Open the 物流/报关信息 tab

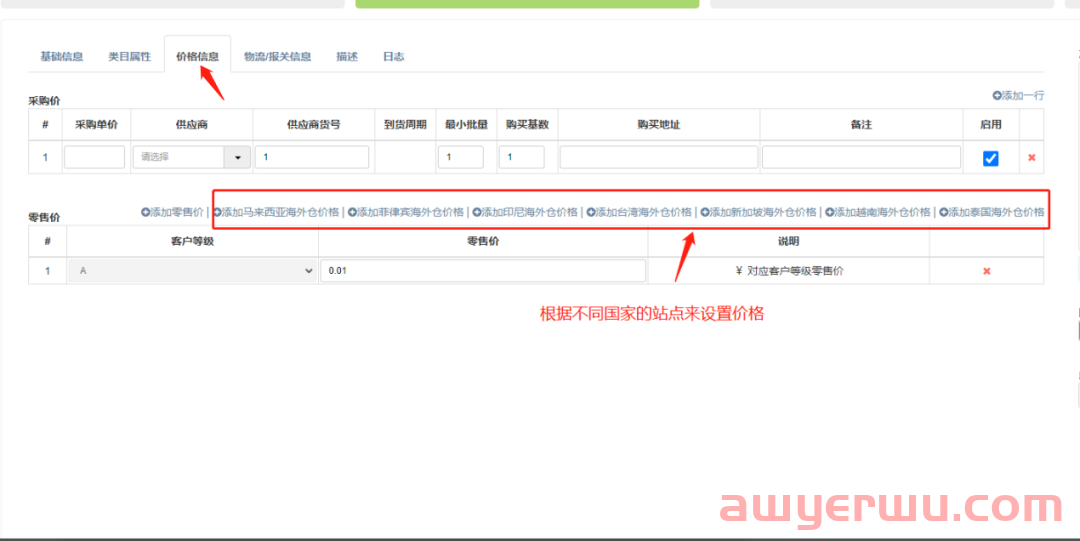coord(277,57)
